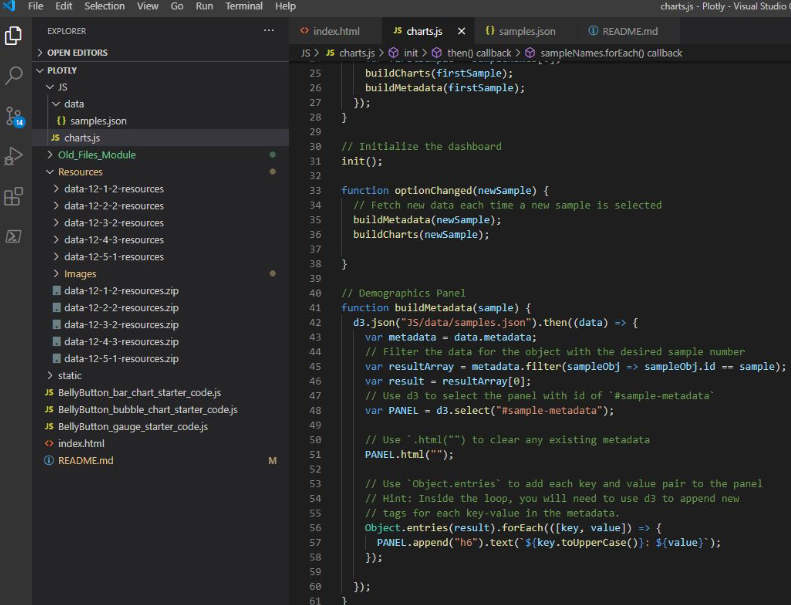Click the init(); call on line 31
Image resolution: width=791 pixels, height=605 pixels.
click(362, 161)
